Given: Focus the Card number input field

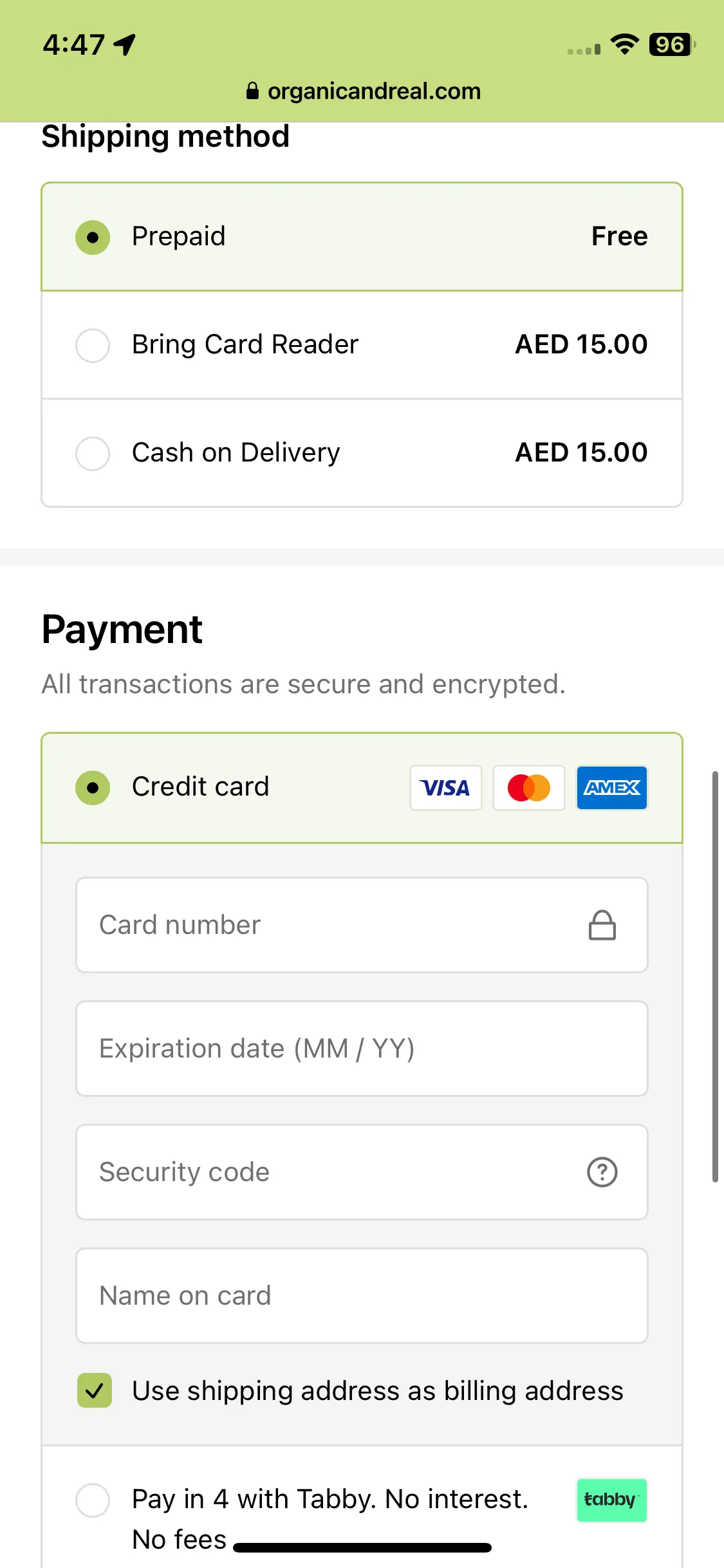Looking at the screenshot, I should click(x=362, y=925).
